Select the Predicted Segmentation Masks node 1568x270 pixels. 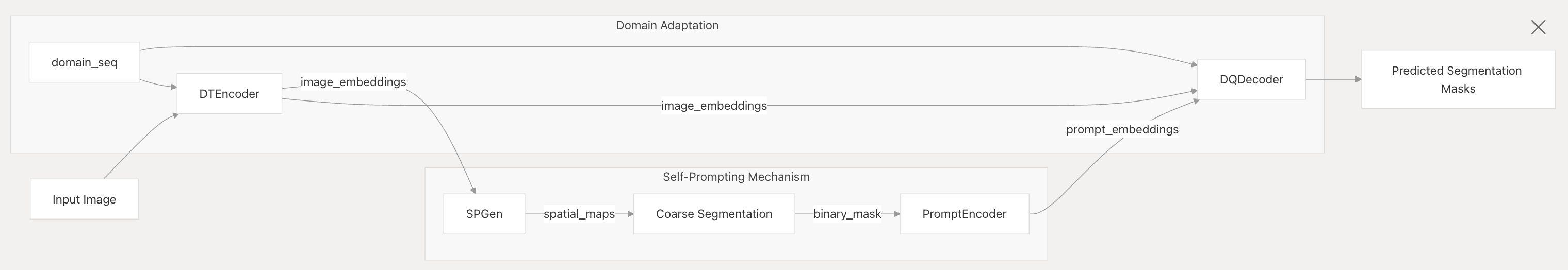tap(1457, 80)
